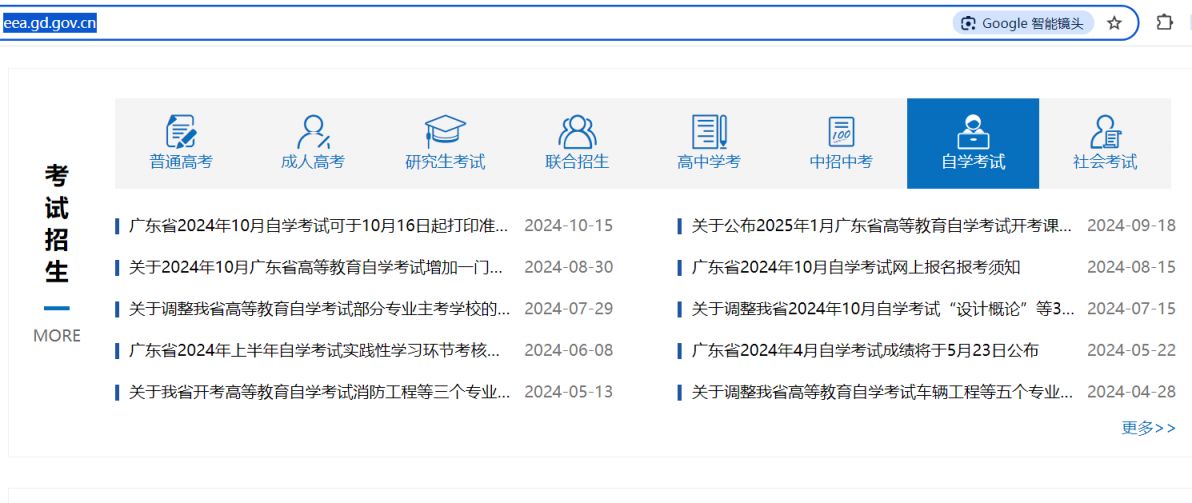Open the MORE link under 考试招生

(x=57, y=336)
